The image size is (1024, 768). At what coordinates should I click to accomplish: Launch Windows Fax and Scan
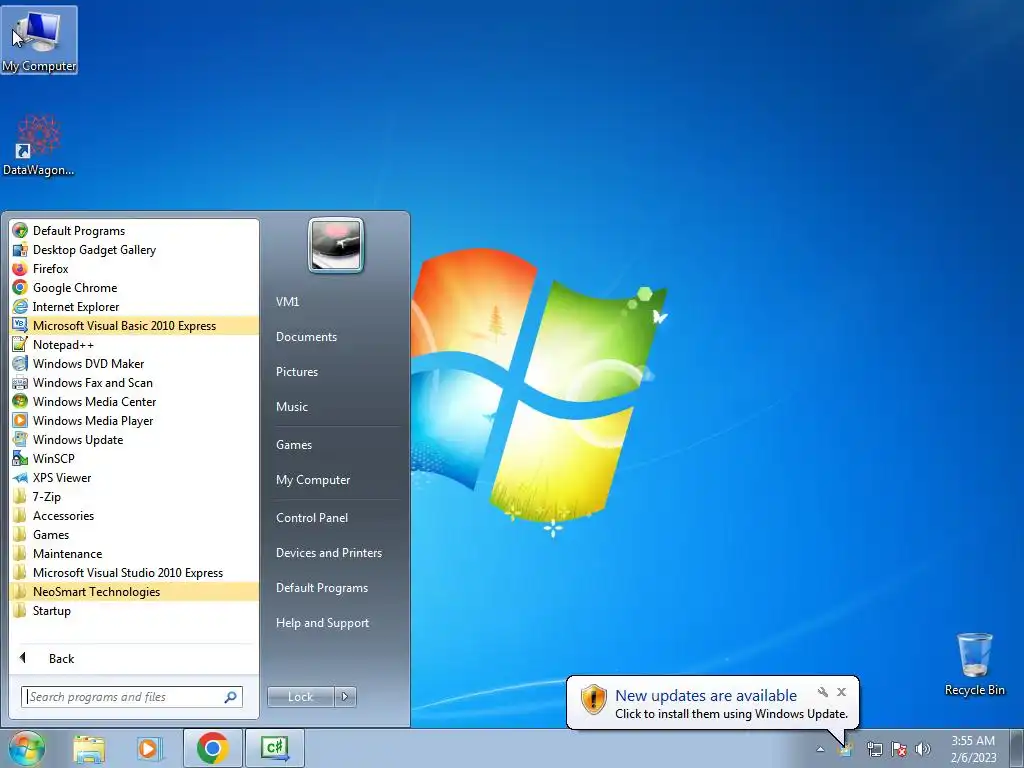[x=134, y=383]
